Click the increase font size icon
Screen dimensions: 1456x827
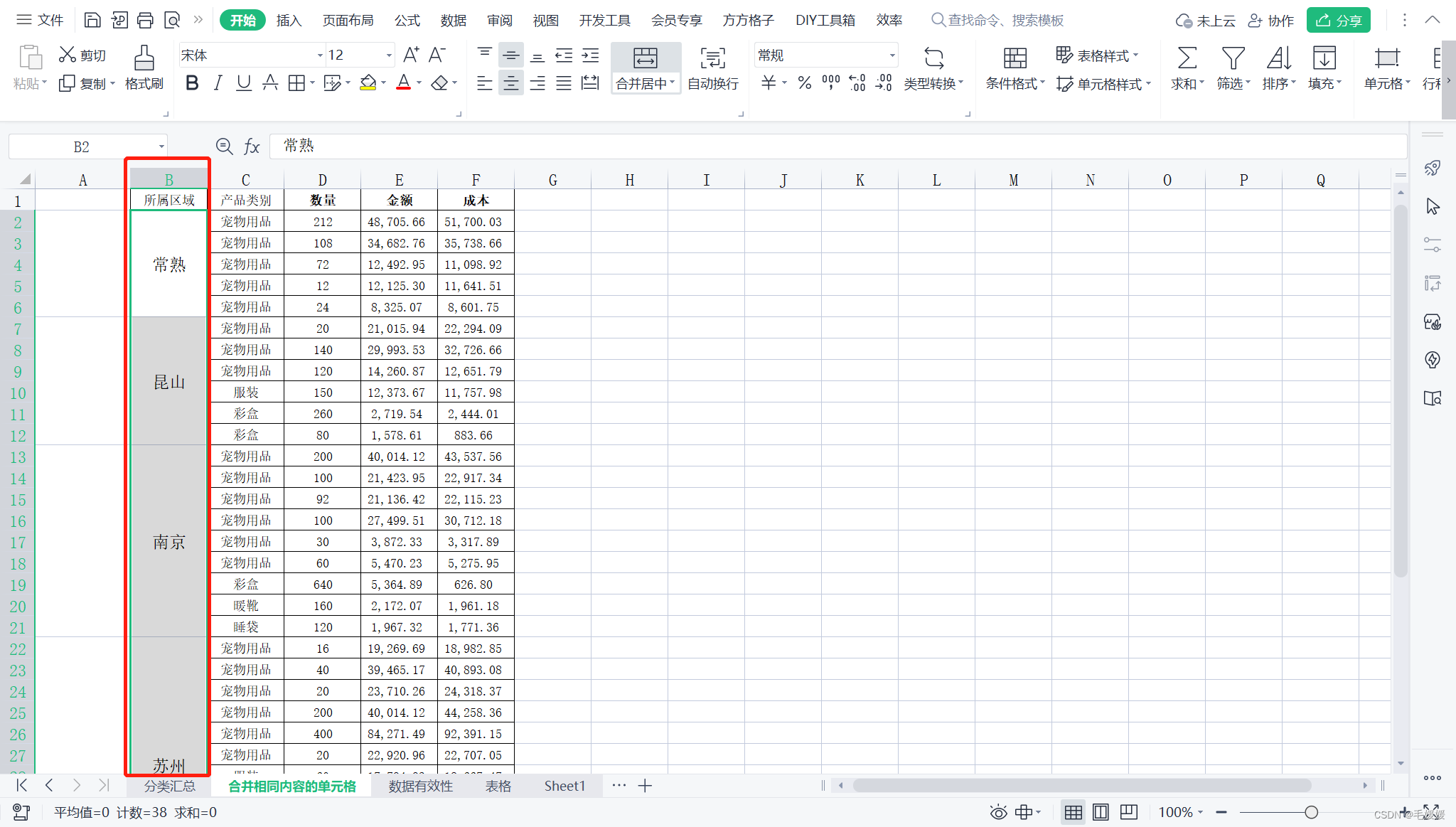[411, 55]
